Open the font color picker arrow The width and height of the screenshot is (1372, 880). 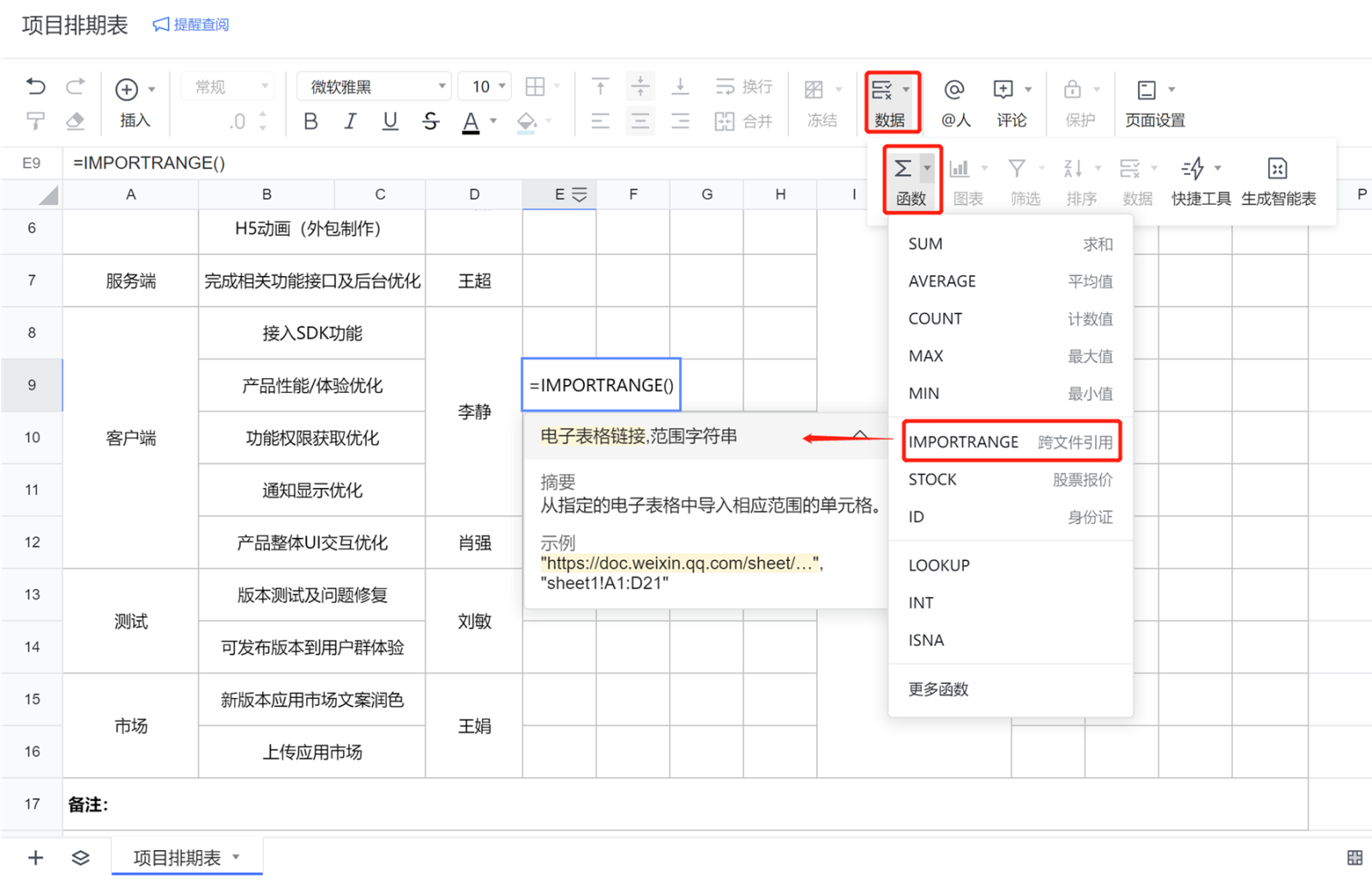click(x=493, y=122)
